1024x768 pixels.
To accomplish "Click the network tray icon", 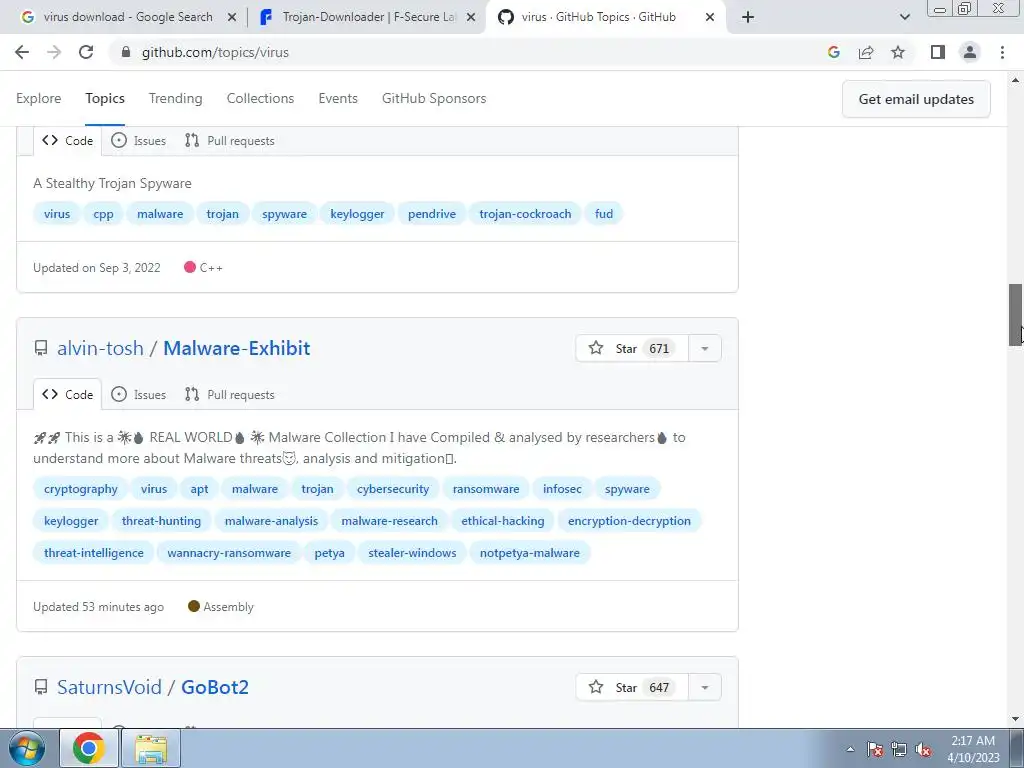I will [899, 749].
